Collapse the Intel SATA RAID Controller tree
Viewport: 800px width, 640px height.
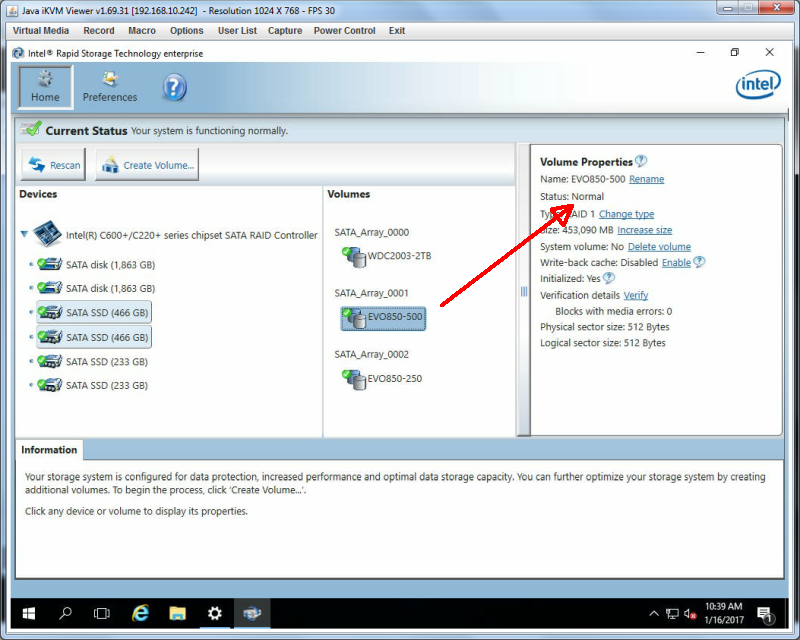pyautogui.click(x=24, y=234)
